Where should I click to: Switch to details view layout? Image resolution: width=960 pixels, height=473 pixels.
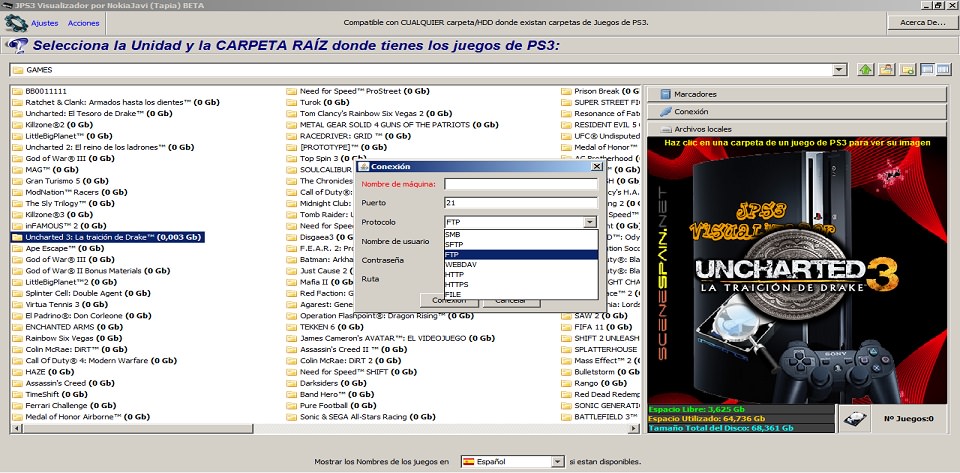[943, 70]
